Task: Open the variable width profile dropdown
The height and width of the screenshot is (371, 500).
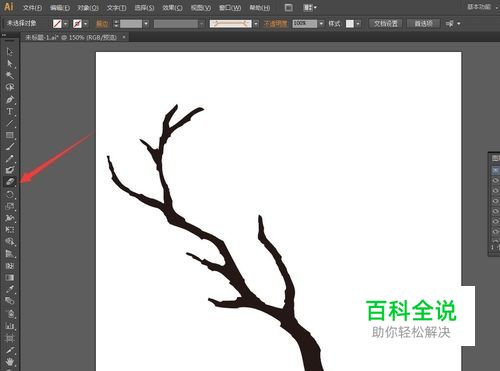Action: (201, 24)
